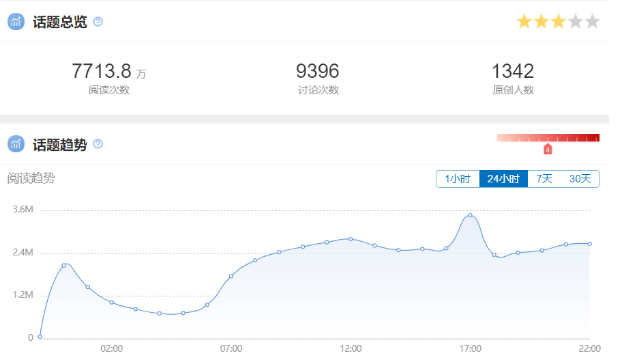Show the 30天 reading trend

click(580, 179)
